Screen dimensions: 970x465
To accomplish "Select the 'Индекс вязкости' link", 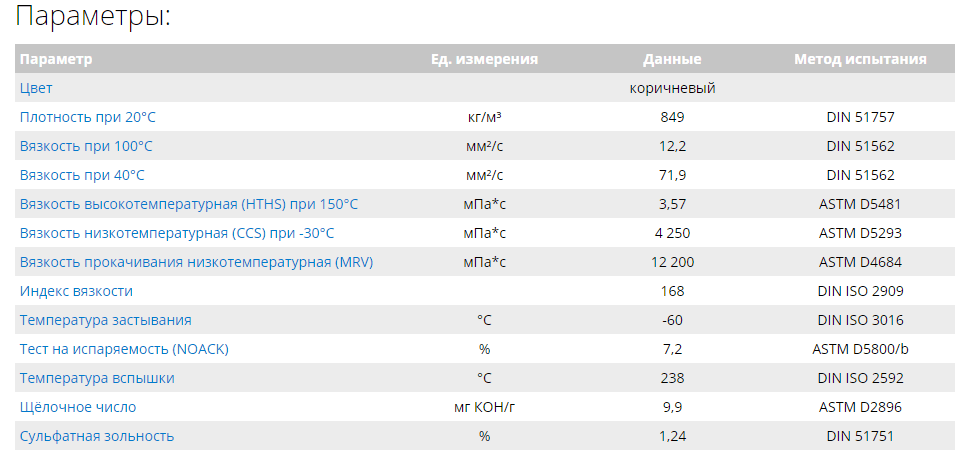I will click(76, 291).
